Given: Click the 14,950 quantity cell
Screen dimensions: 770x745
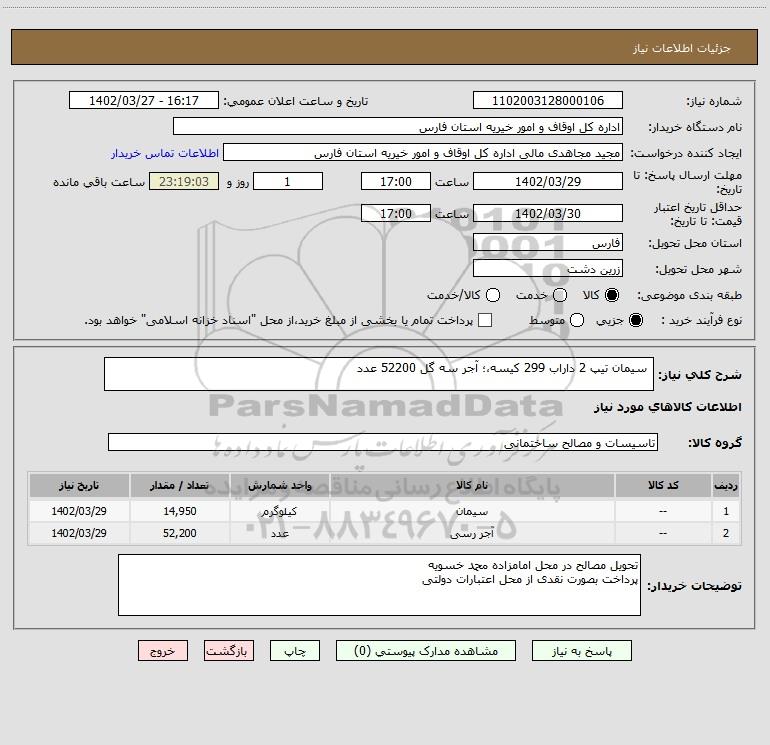Looking at the screenshot, I should [180, 511].
